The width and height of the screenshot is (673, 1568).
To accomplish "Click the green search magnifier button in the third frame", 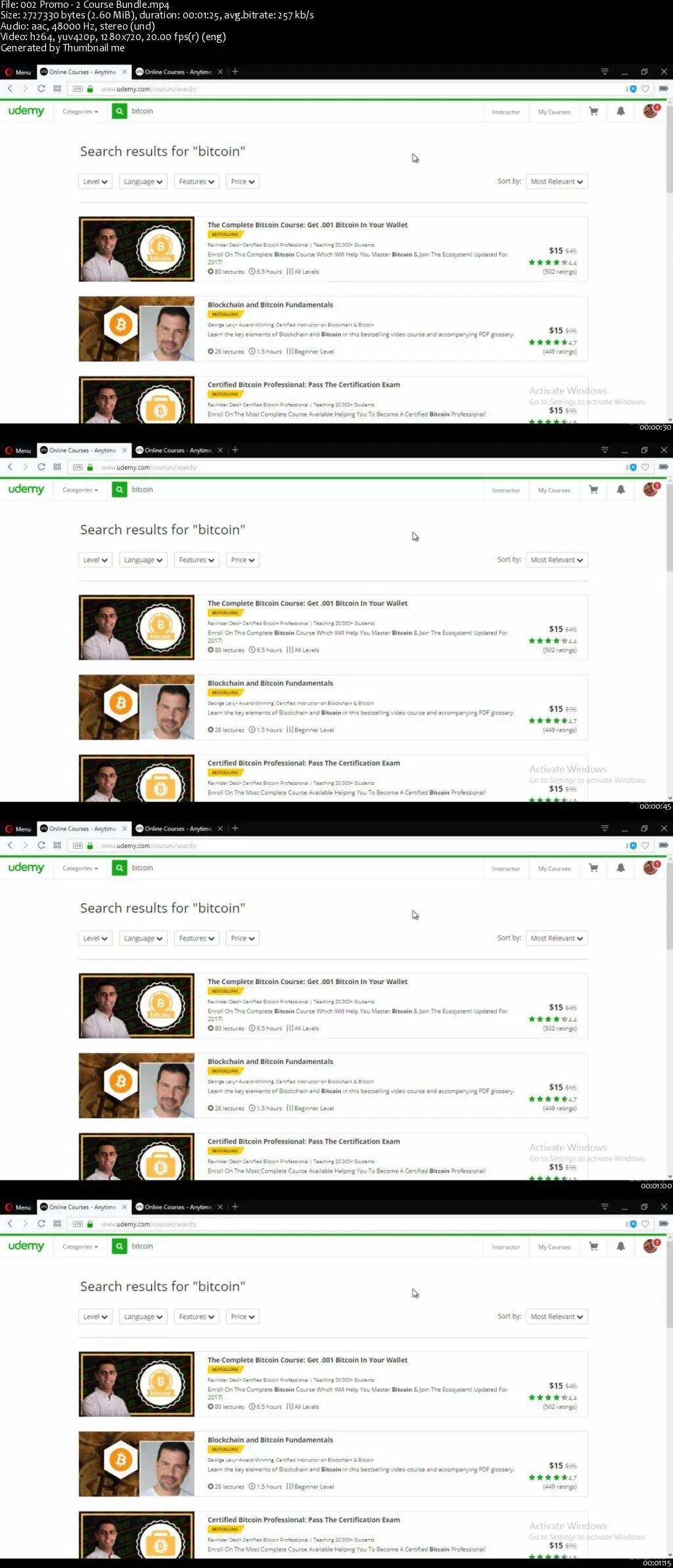I will pyautogui.click(x=119, y=868).
